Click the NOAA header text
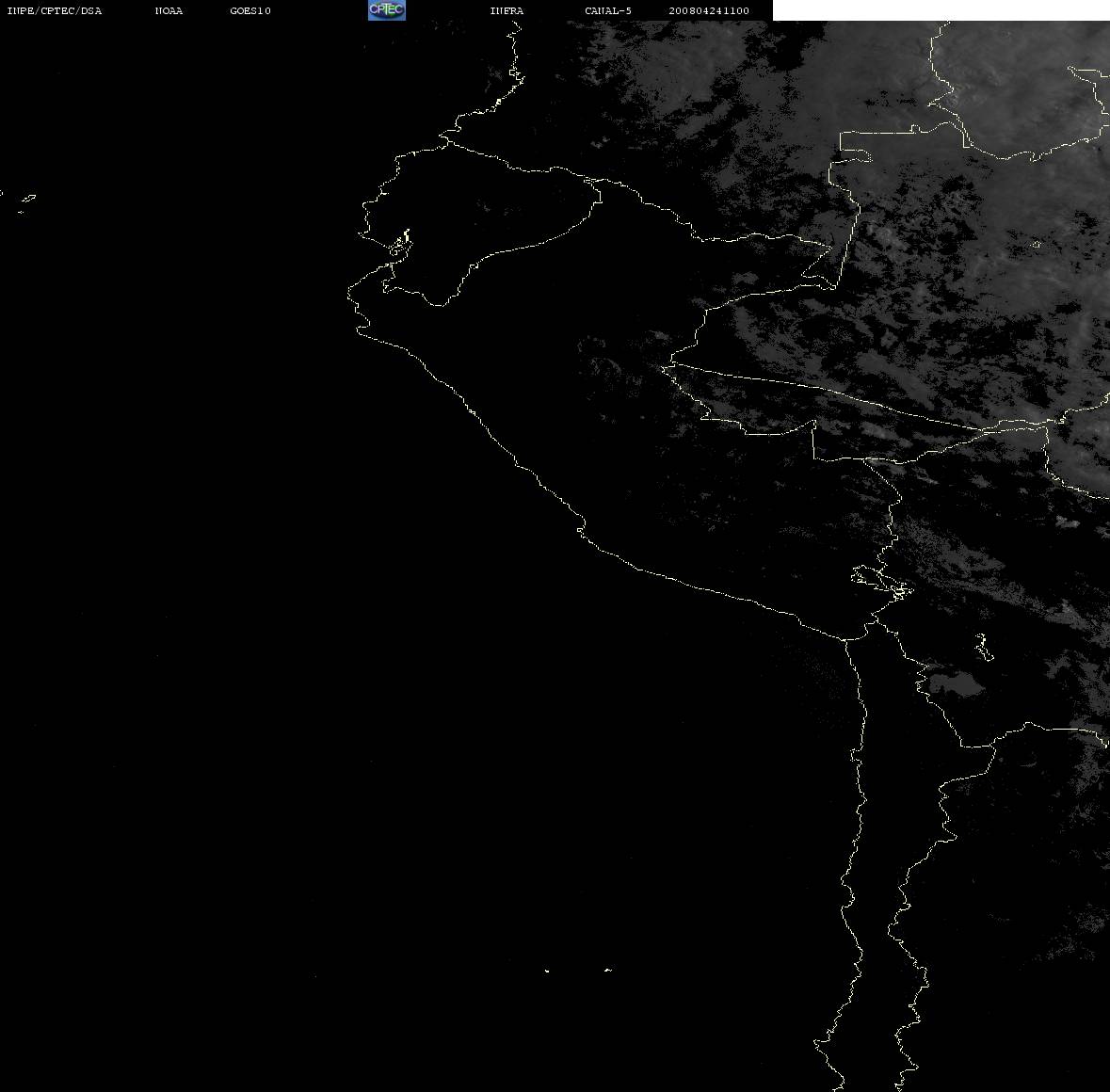Image resolution: width=1110 pixels, height=1092 pixels. 169,10
